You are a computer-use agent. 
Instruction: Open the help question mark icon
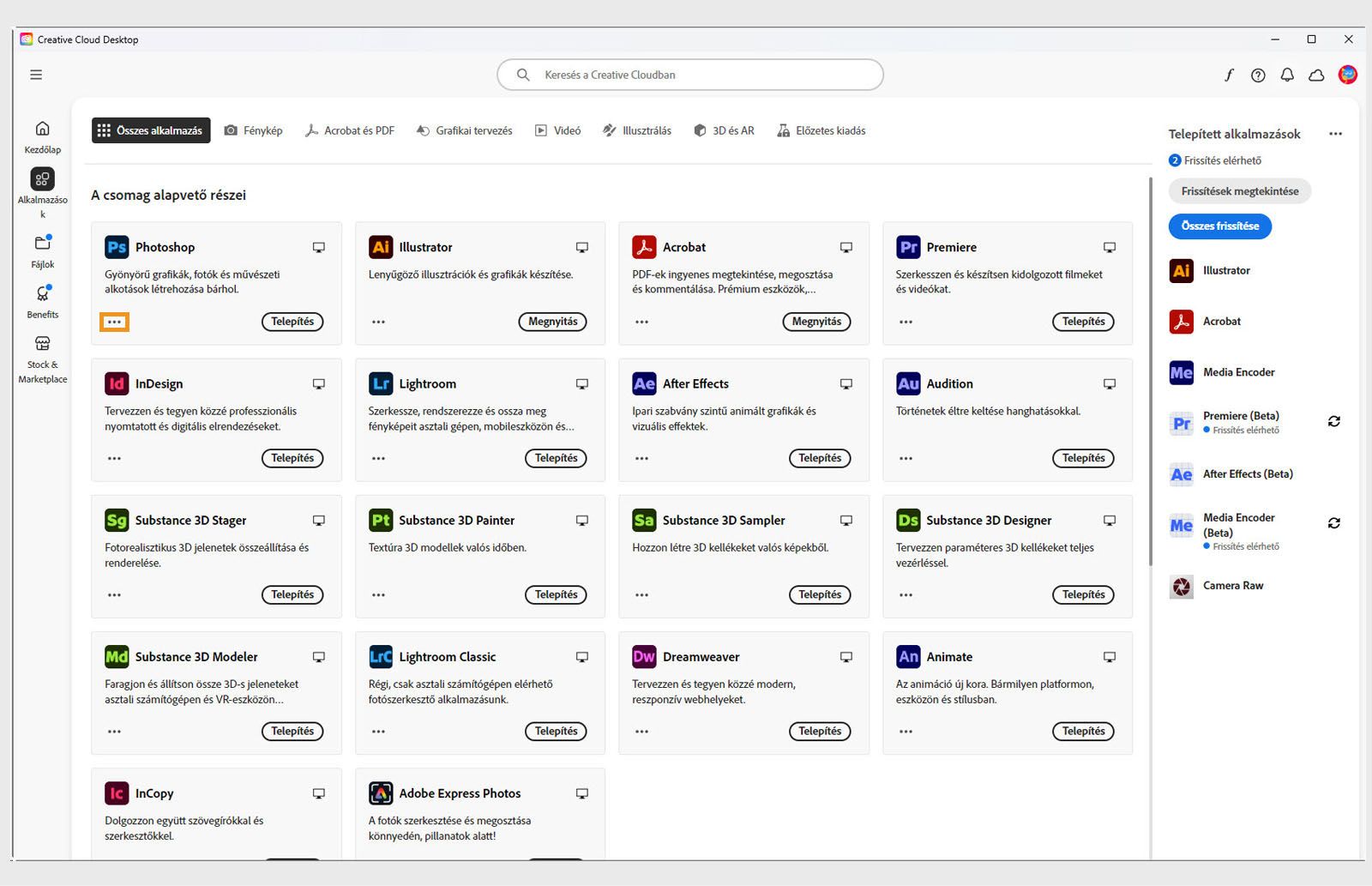1258,75
